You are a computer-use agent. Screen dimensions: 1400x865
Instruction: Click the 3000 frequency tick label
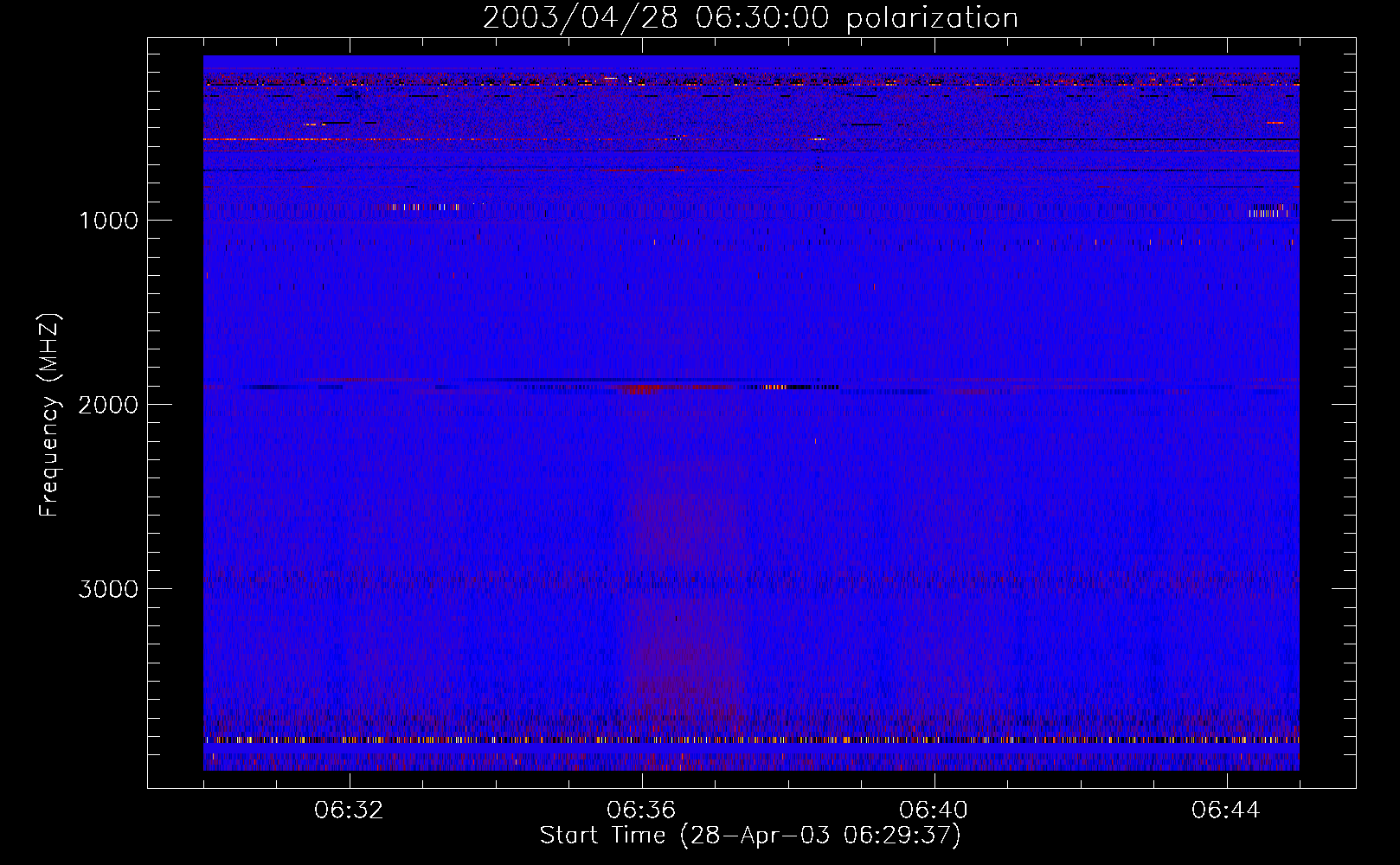pyautogui.click(x=108, y=589)
